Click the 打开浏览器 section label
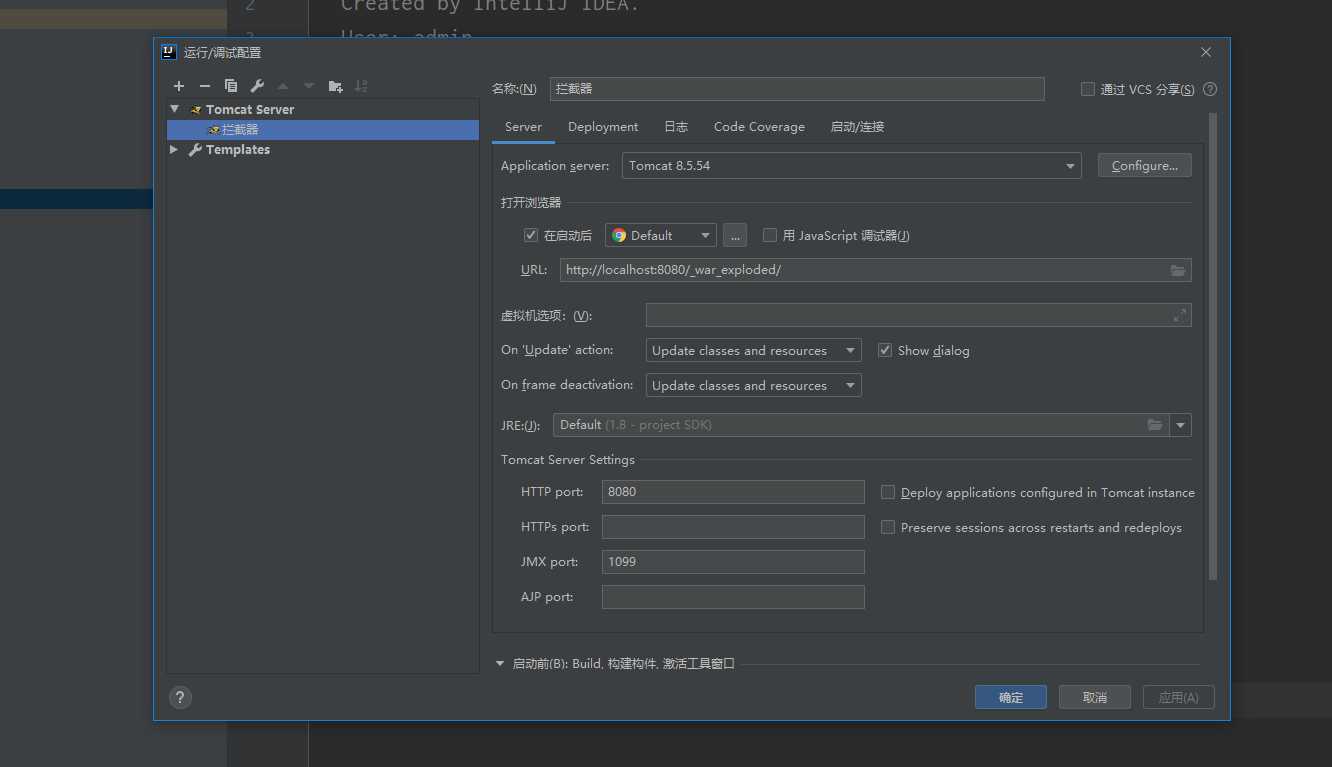 coord(531,202)
